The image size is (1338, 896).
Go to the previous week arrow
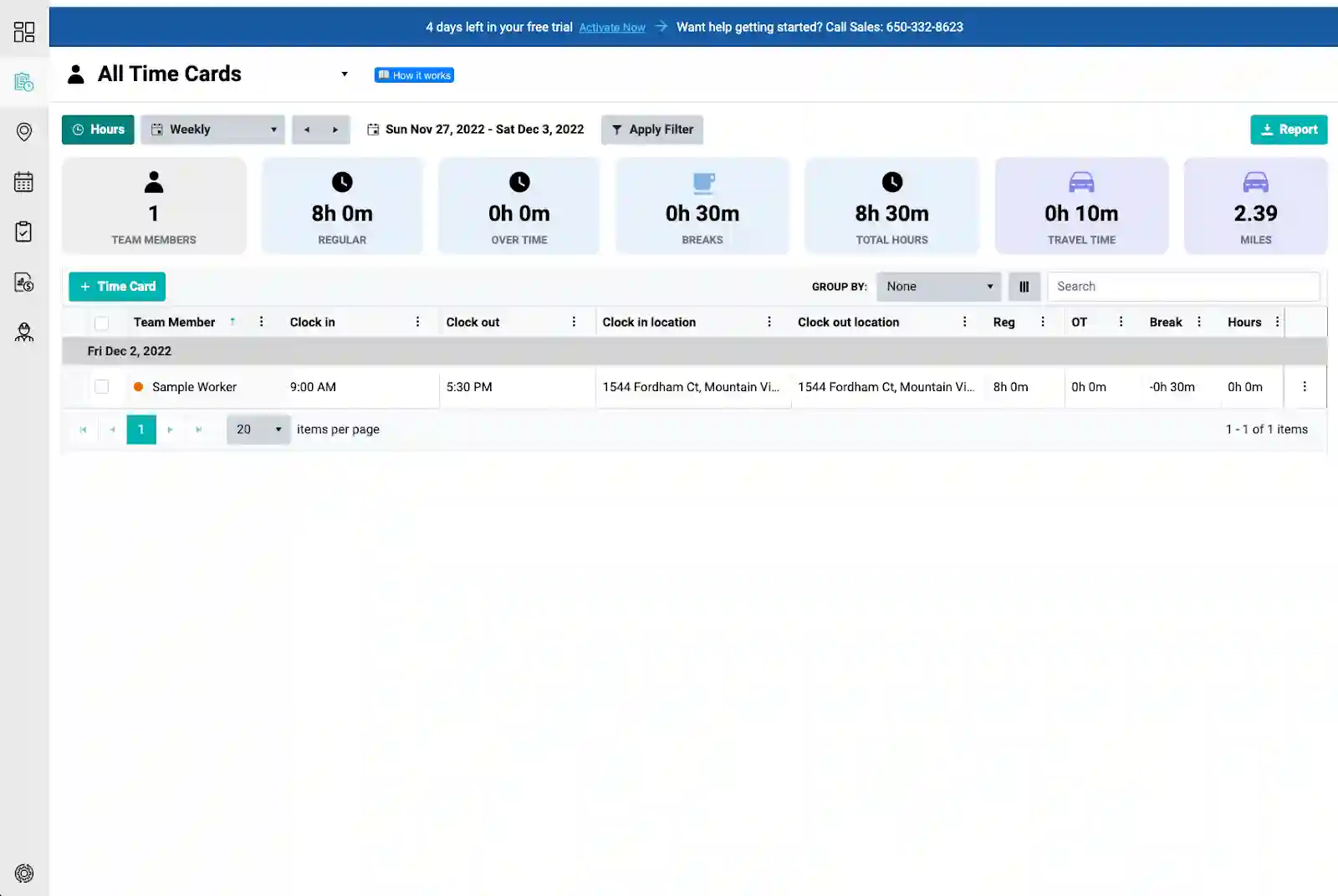pos(307,130)
